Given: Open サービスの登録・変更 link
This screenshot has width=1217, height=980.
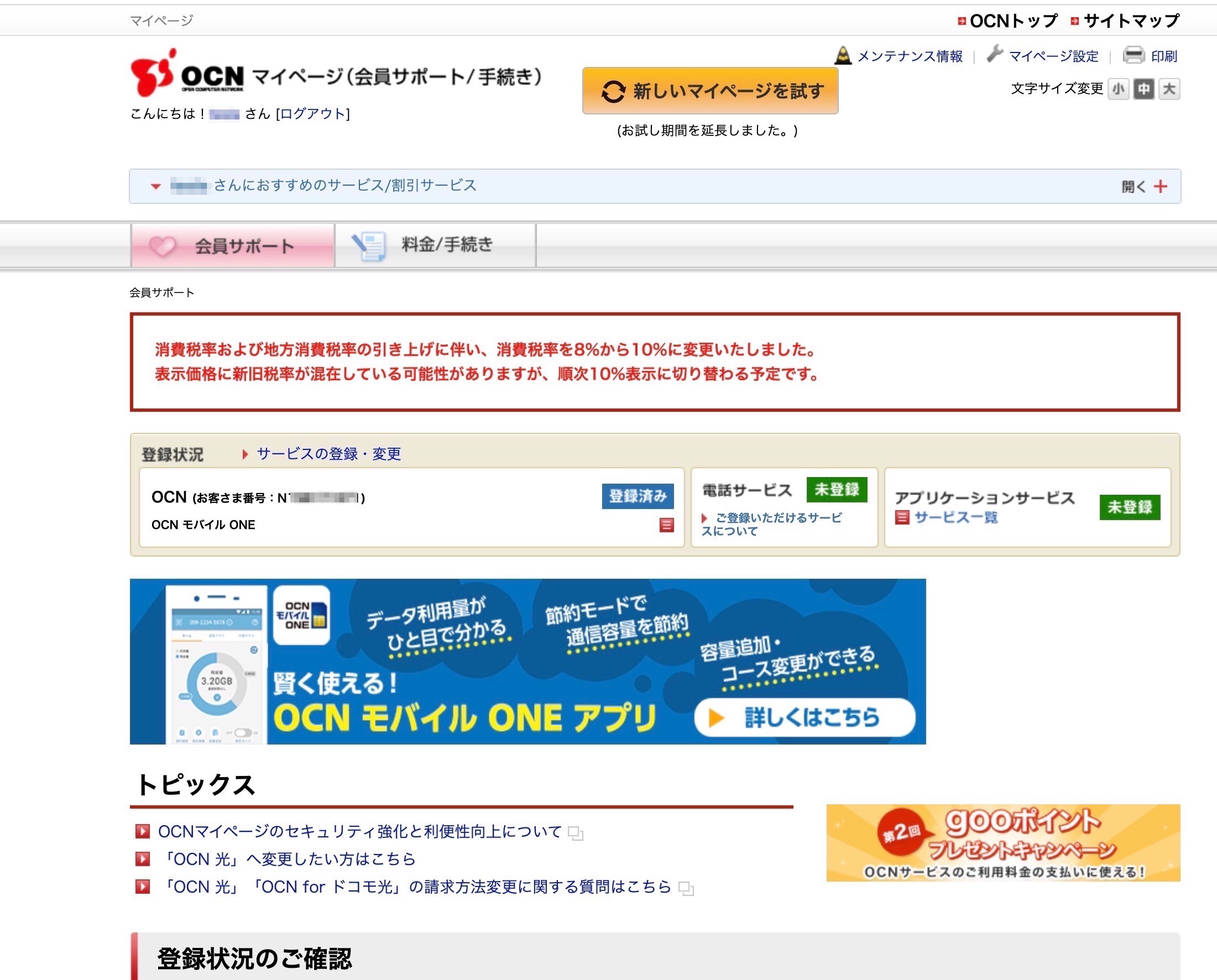Looking at the screenshot, I should 328,454.
